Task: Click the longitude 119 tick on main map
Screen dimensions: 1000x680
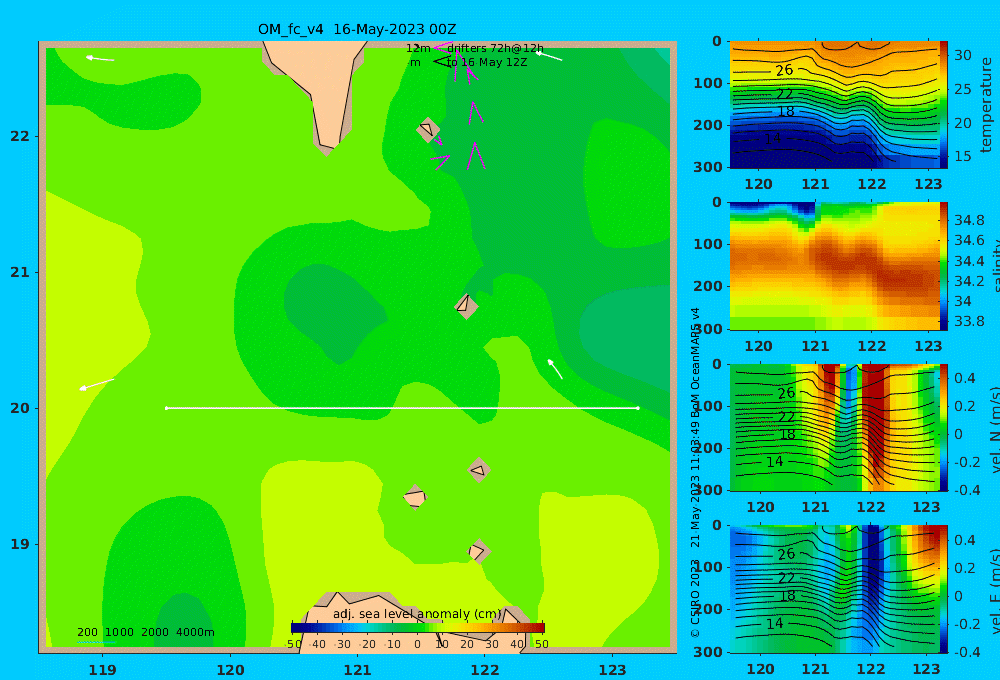Action: click(x=103, y=670)
